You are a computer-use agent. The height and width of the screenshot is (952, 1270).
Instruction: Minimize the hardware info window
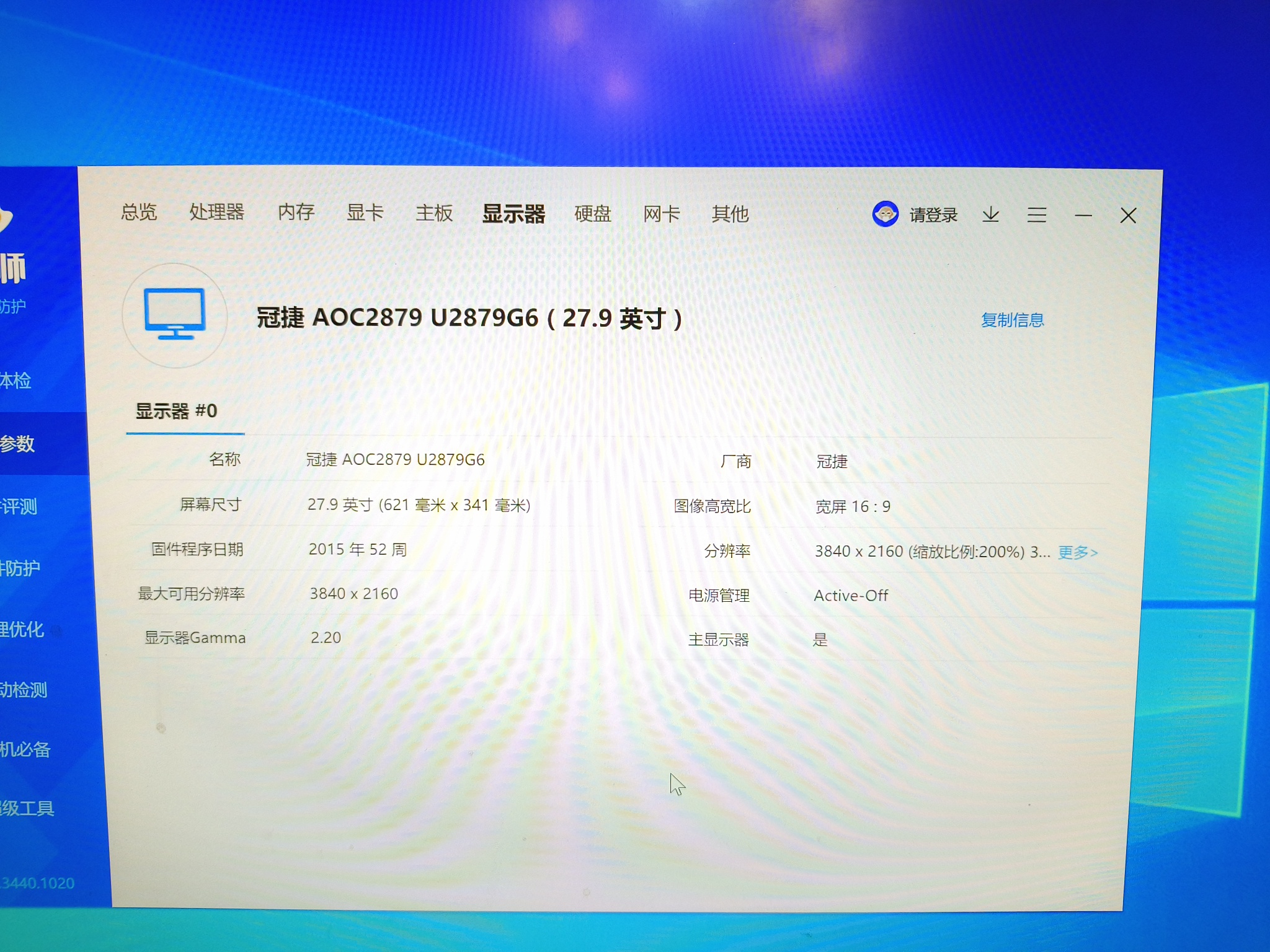click(1083, 216)
